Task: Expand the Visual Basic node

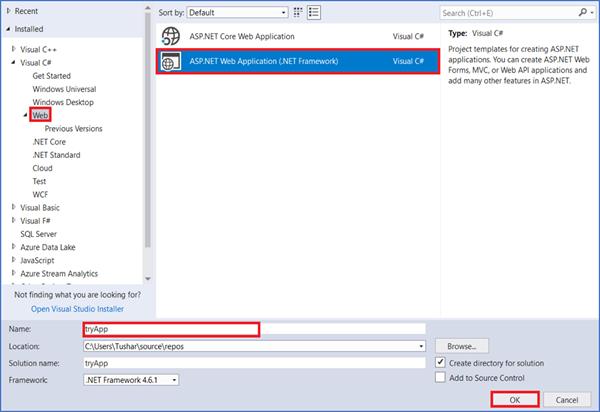Action: (14, 207)
